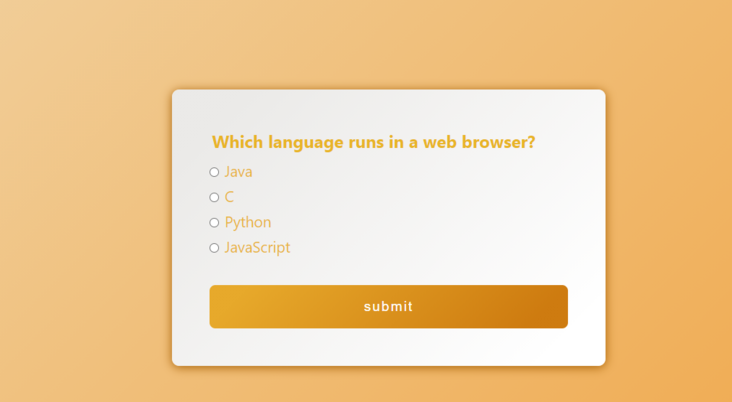
Task: Click the page background above the quiz card
Action: click(x=388, y=45)
